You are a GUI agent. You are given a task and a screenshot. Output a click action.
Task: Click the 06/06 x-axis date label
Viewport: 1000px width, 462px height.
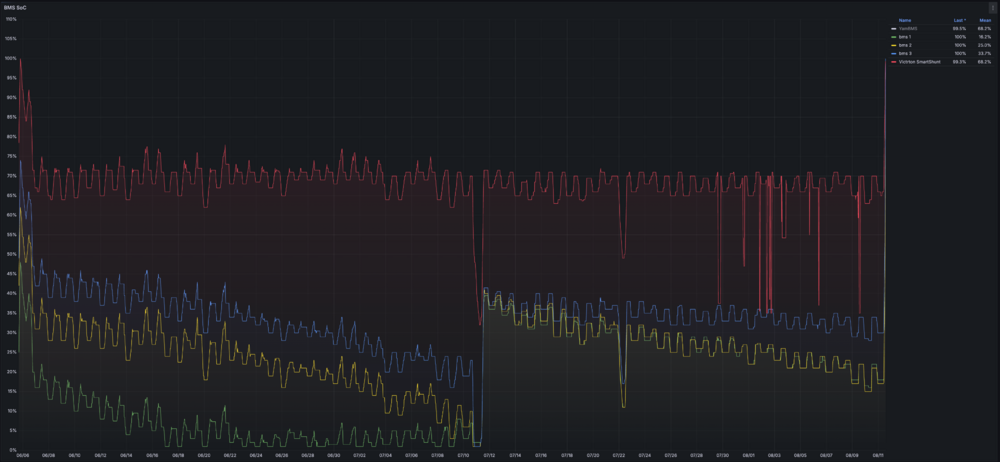(22, 456)
